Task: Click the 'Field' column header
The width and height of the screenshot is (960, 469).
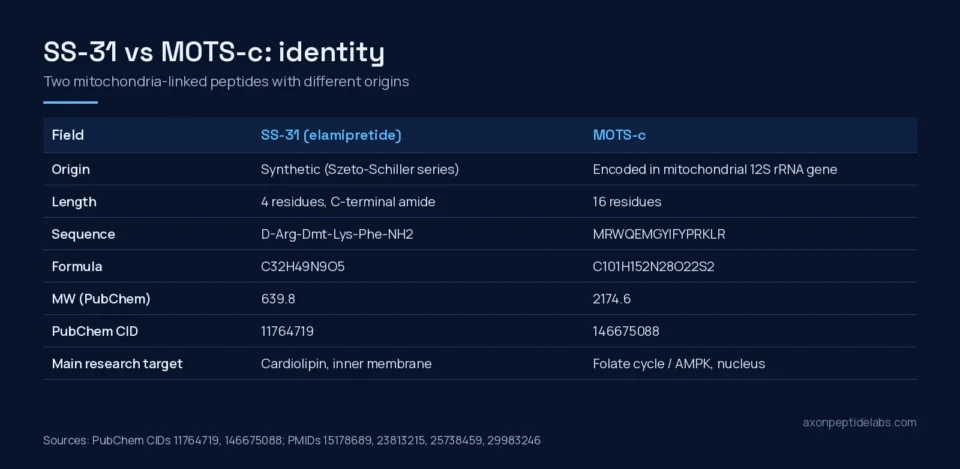Action: pos(68,135)
